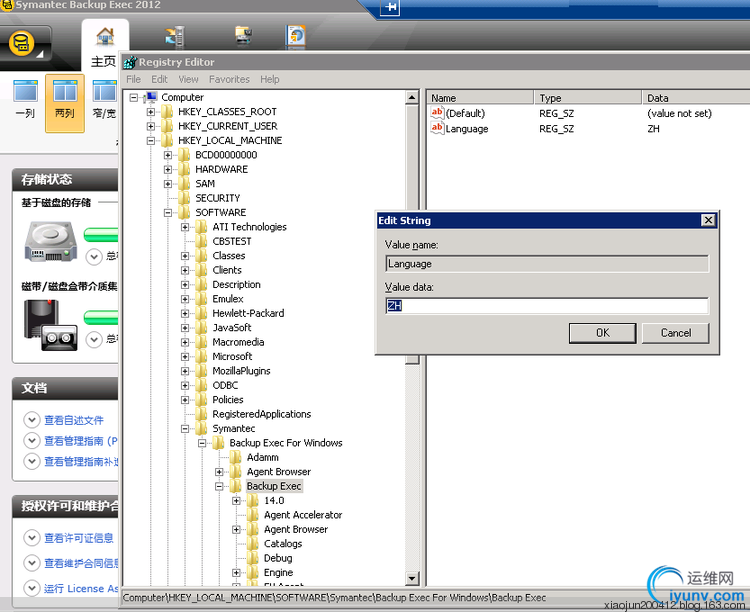The width and height of the screenshot is (750, 612).
Task: Select the Adamm registry key
Action: (x=263, y=457)
